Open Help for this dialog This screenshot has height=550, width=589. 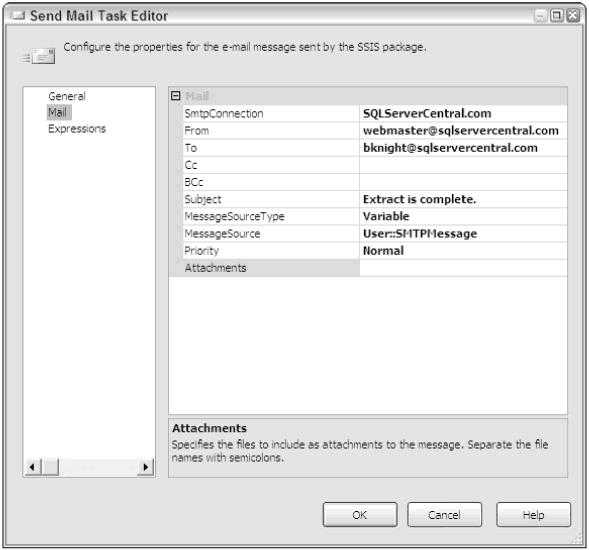click(533, 515)
